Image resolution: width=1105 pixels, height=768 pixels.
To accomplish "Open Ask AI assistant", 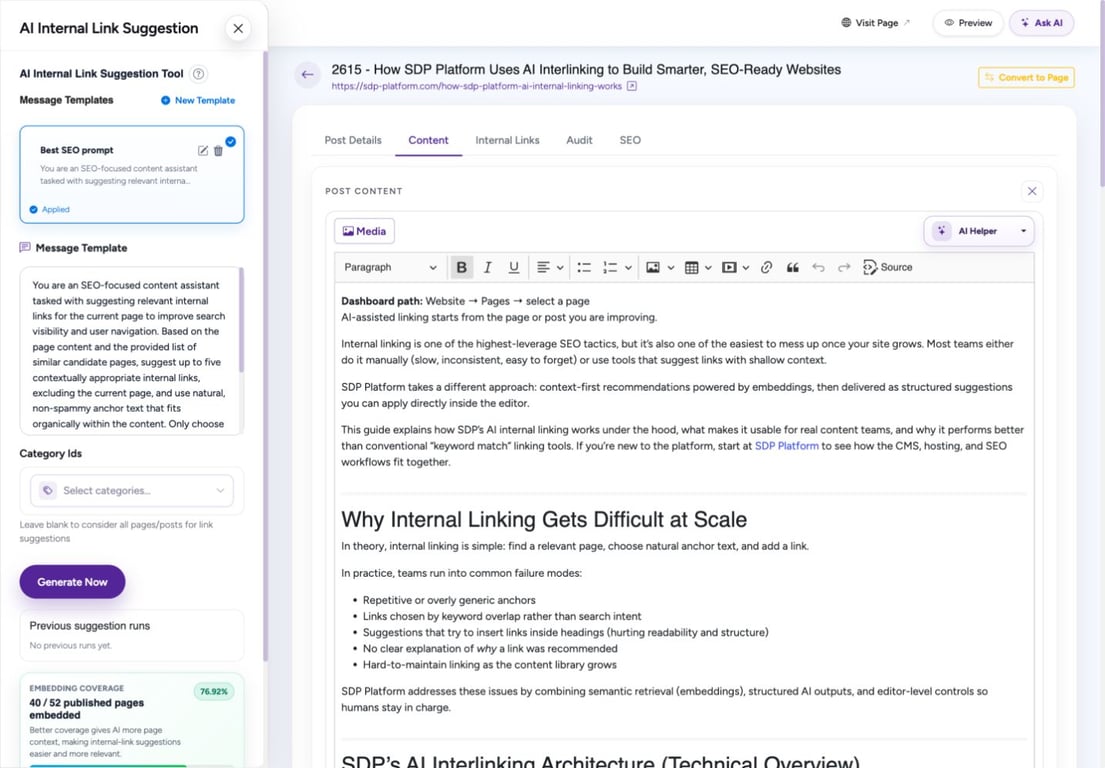I will click(1042, 23).
